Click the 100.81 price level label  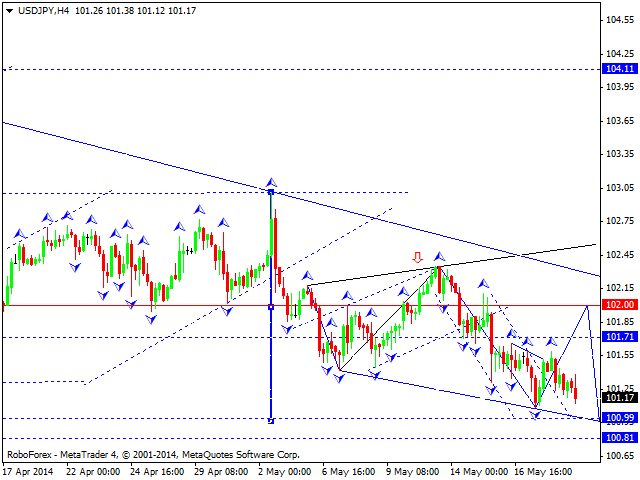[x=619, y=438]
